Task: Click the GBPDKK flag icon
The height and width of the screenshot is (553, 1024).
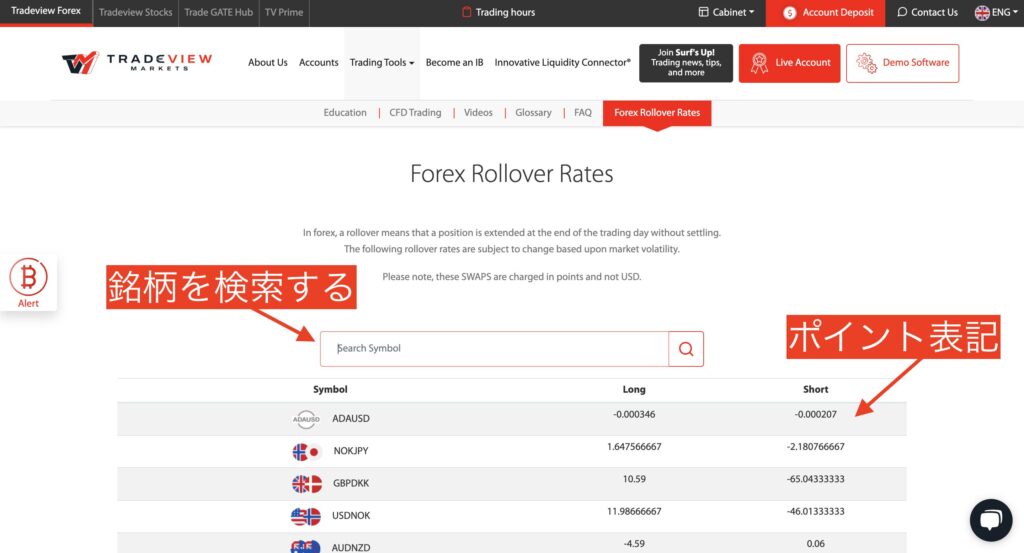Action: tap(306, 484)
